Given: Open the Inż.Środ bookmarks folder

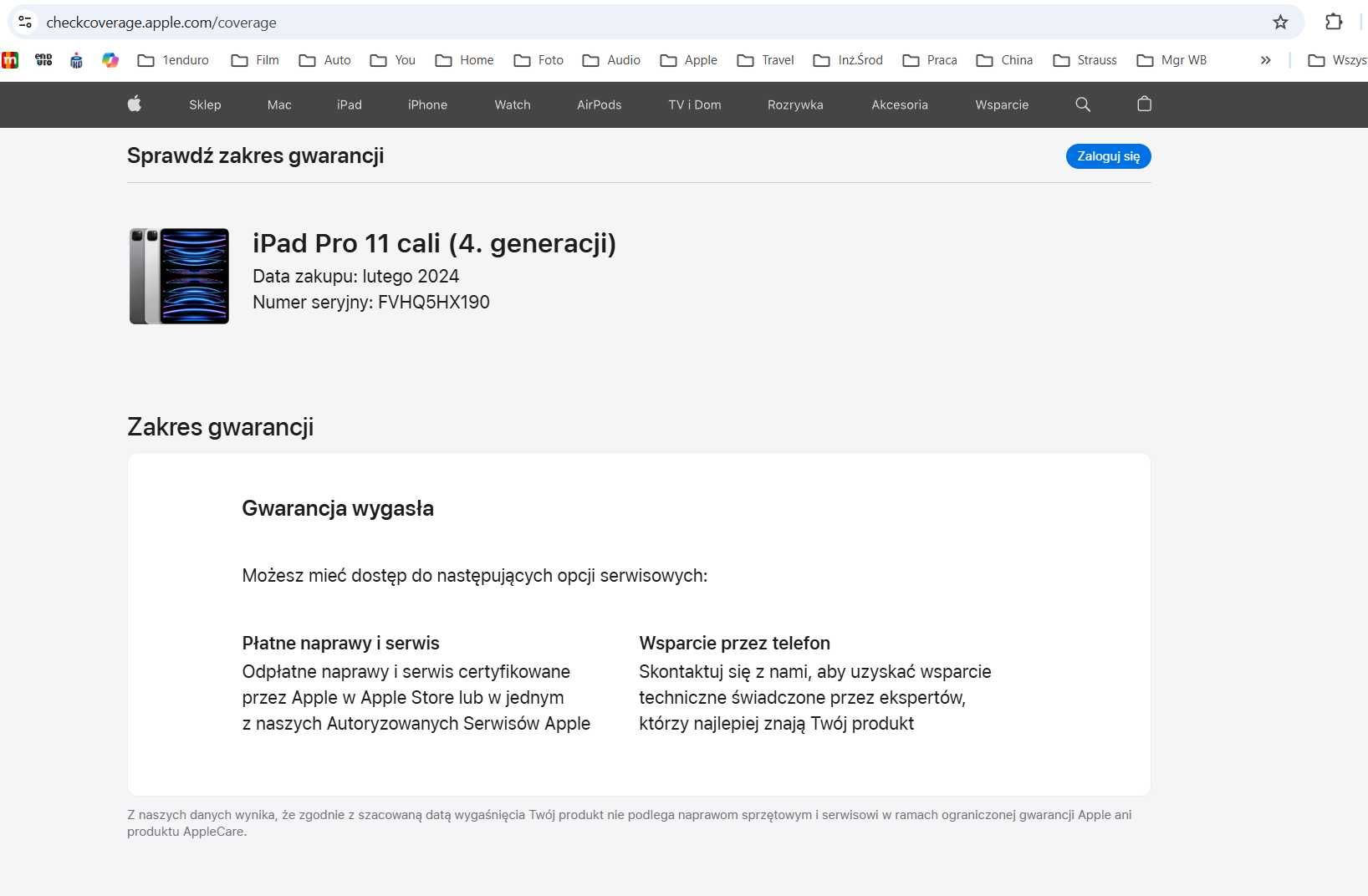Looking at the screenshot, I should tap(848, 60).
